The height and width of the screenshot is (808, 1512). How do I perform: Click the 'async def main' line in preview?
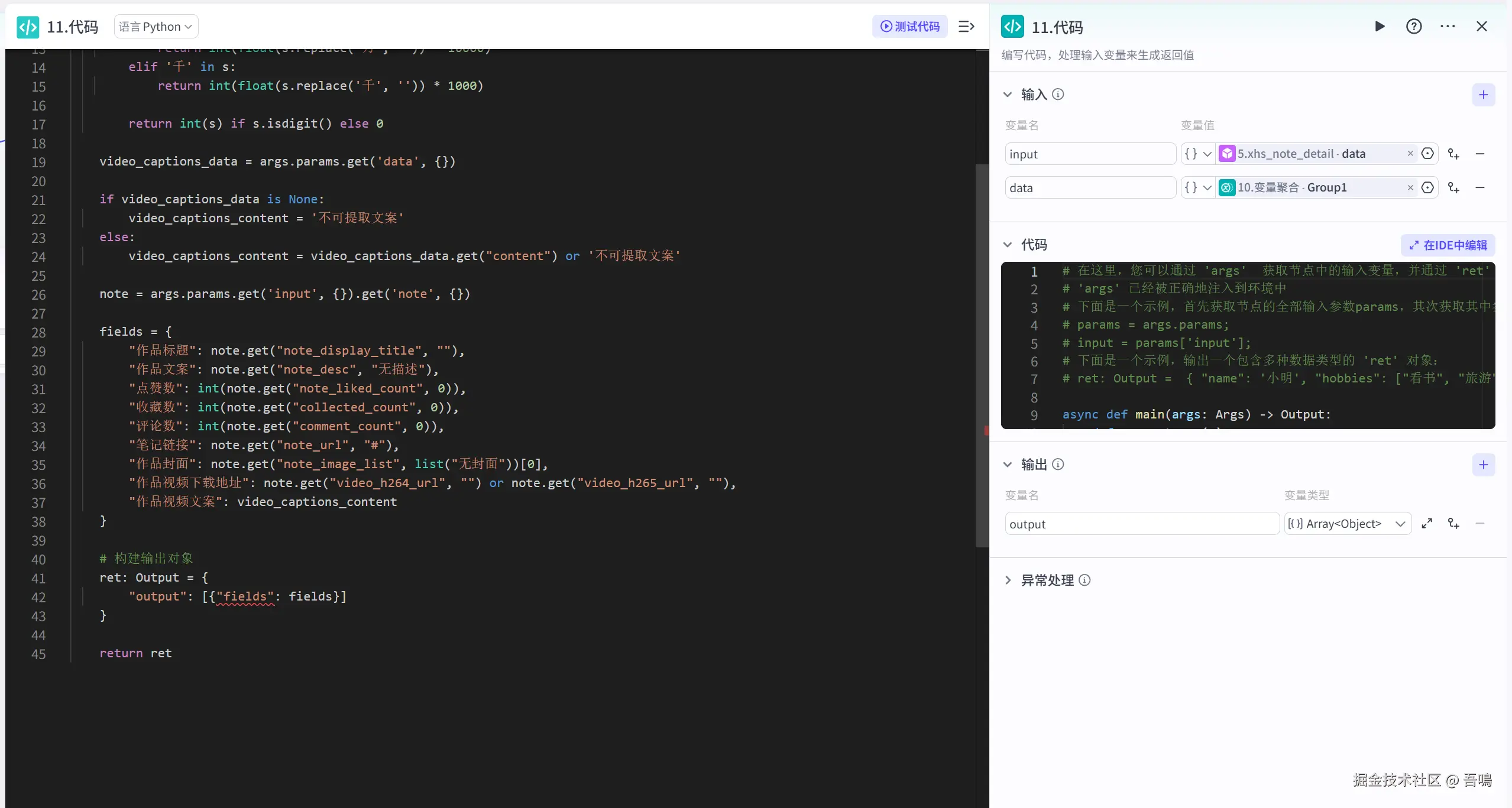(x=1196, y=414)
